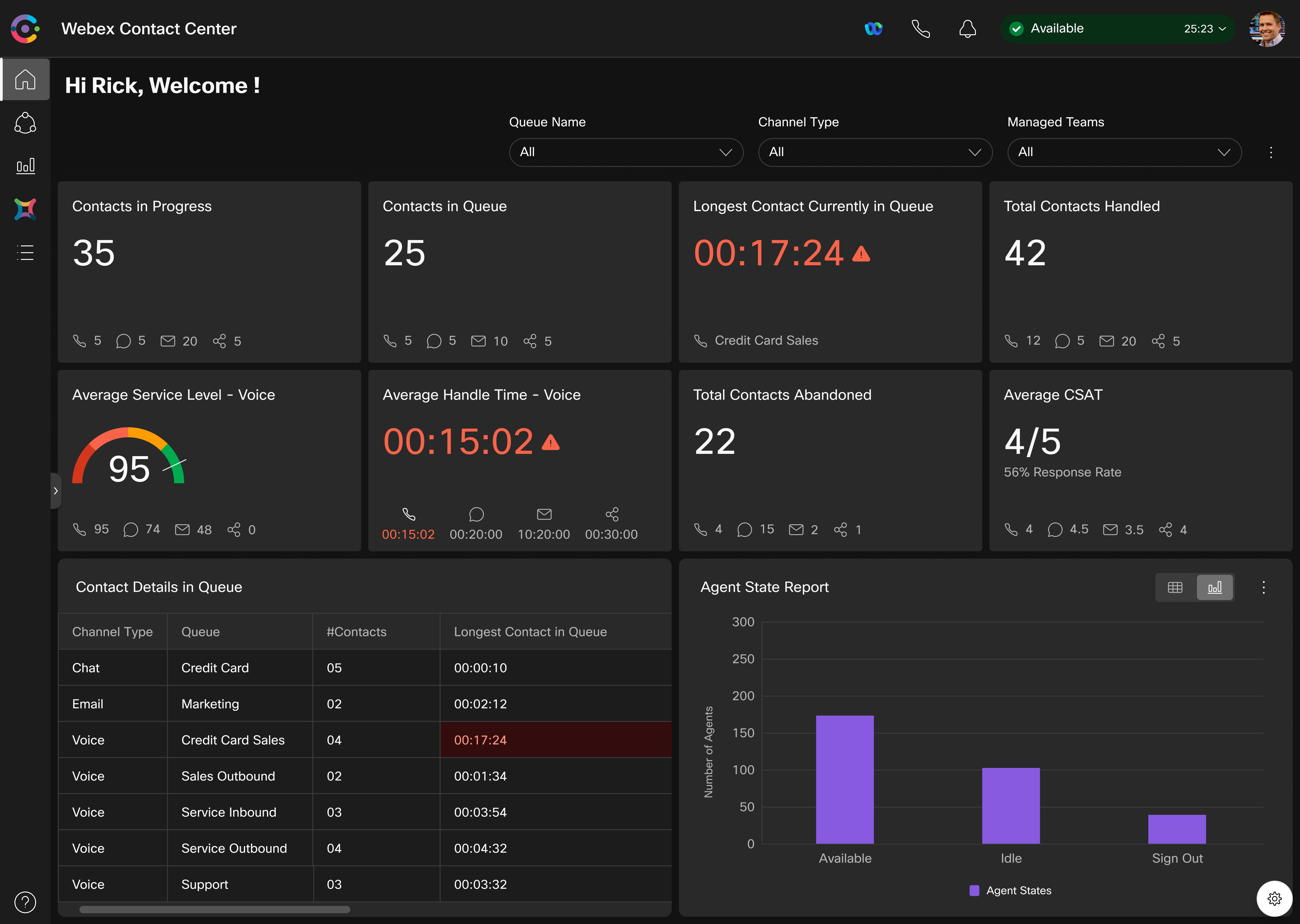Open the Webex app icon in header
The height and width of the screenshot is (924, 1300).
(x=873, y=28)
